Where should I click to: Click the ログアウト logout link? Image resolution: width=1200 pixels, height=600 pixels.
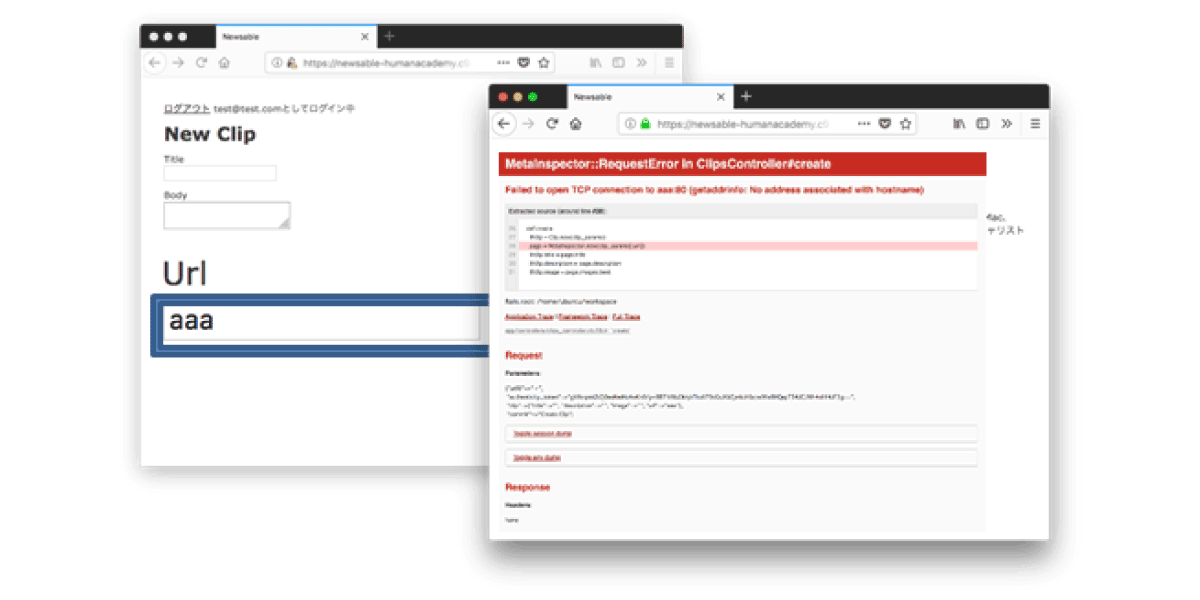(x=187, y=108)
